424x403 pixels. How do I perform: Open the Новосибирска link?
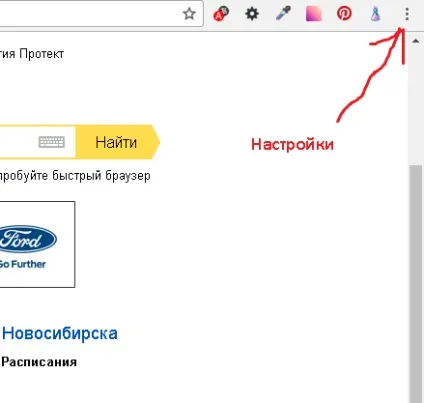[x=60, y=333]
